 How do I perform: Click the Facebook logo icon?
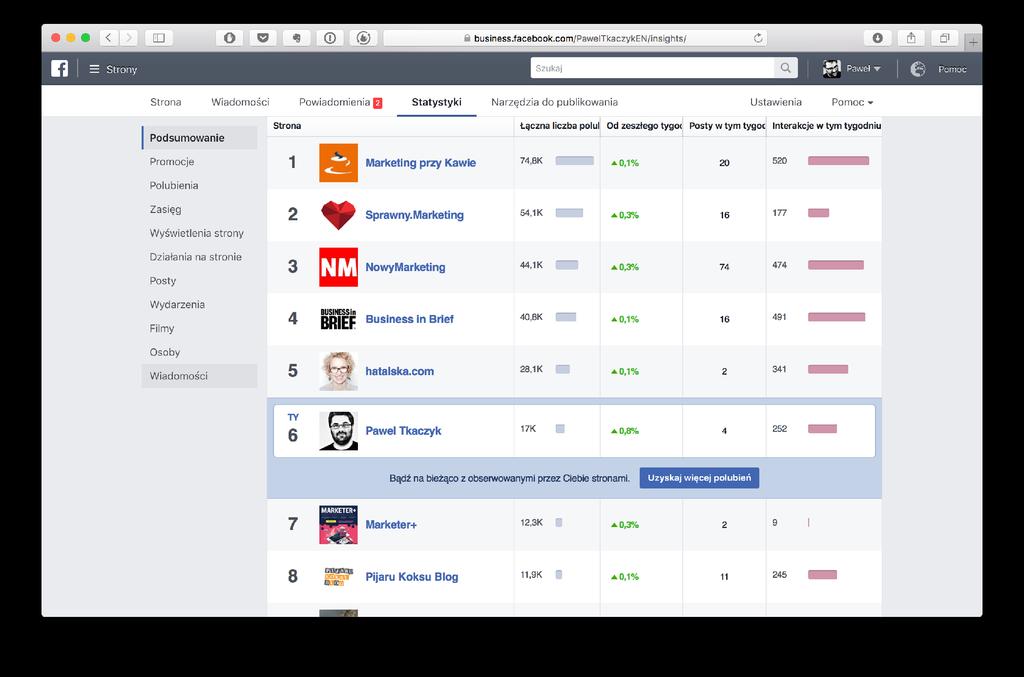[59, 69]
